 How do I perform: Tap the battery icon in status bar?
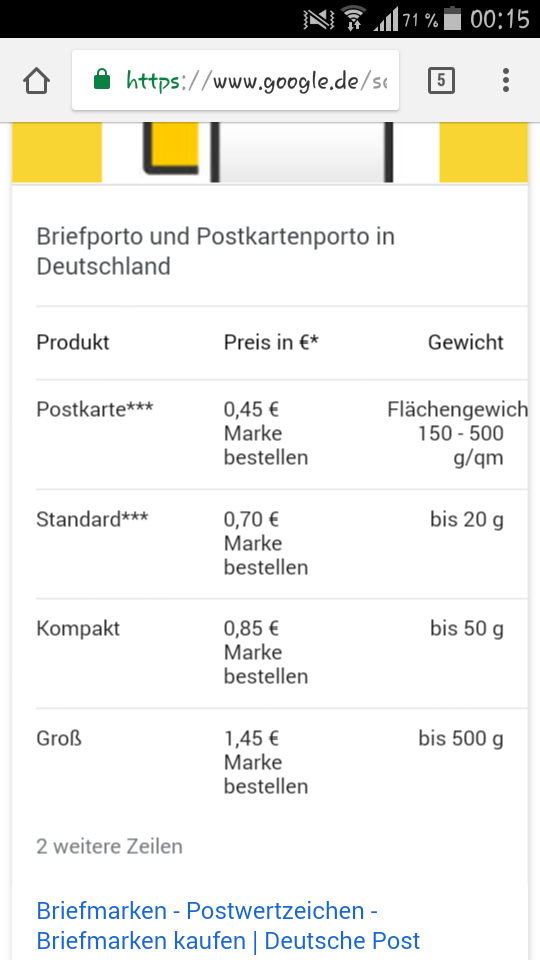tap(452, 18)
